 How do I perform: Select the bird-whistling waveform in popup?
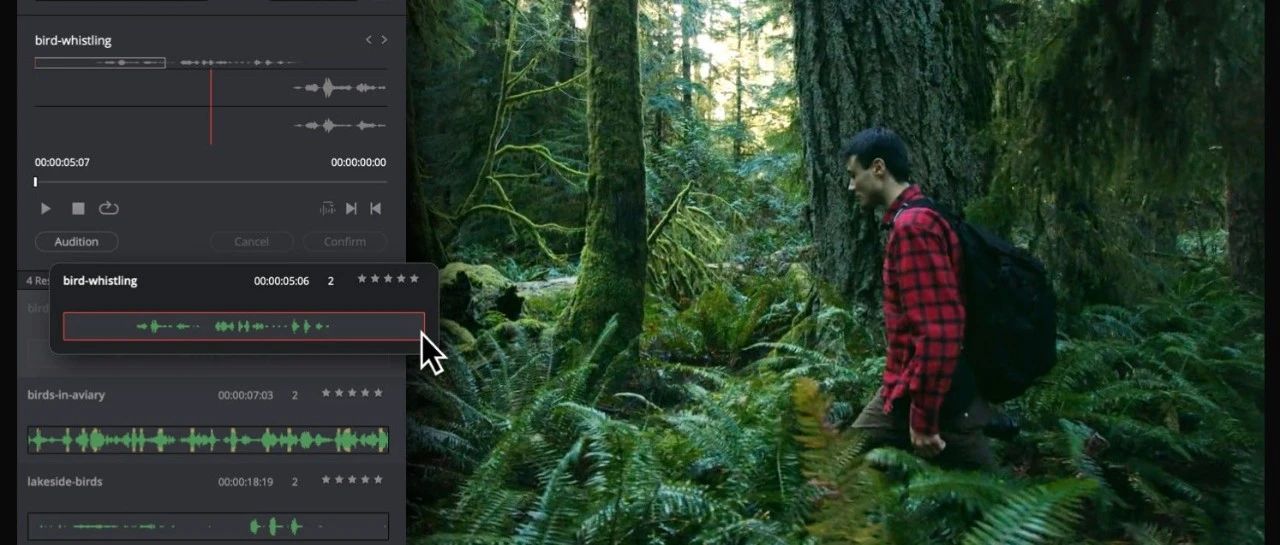tap(243, 326)
